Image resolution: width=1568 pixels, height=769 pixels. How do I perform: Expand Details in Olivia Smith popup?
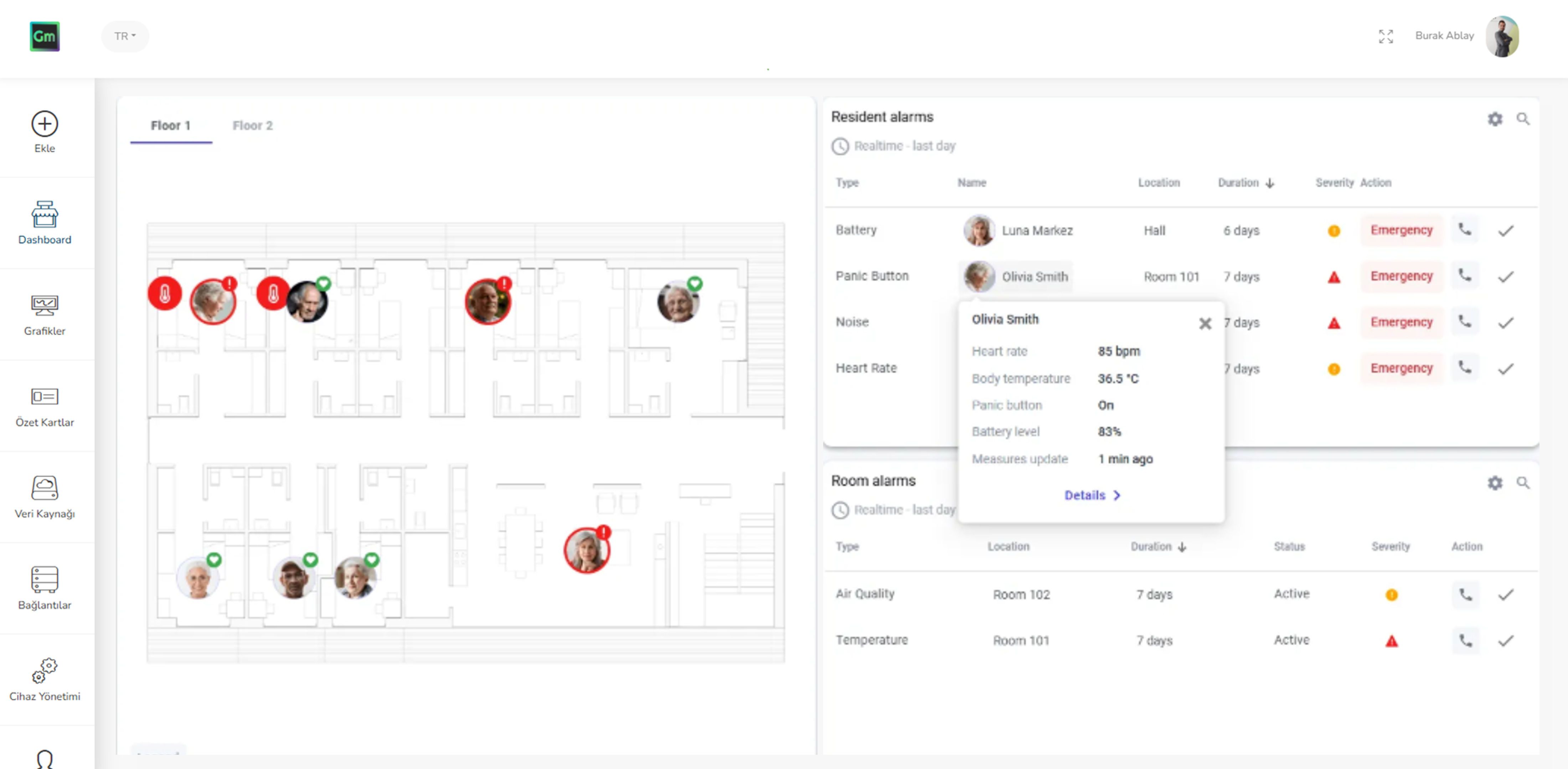click(1092, 495)
